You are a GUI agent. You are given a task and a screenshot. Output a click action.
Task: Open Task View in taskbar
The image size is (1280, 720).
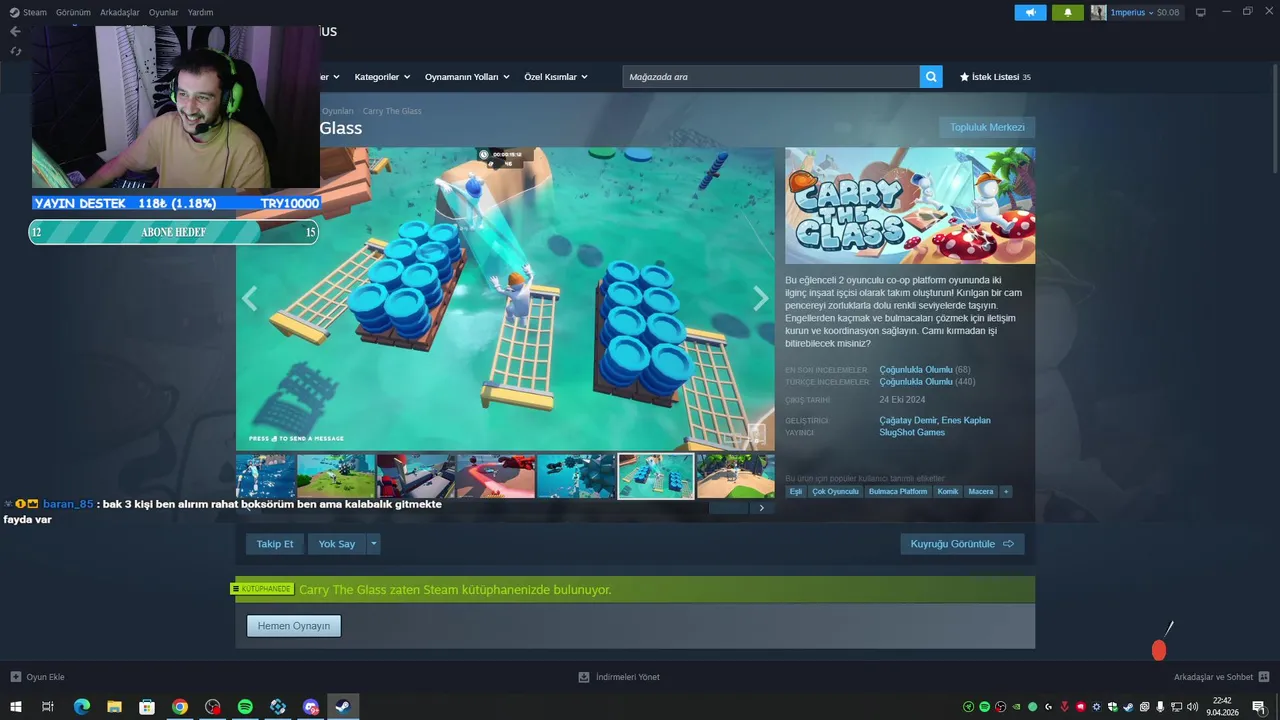(x=48, y=707)
